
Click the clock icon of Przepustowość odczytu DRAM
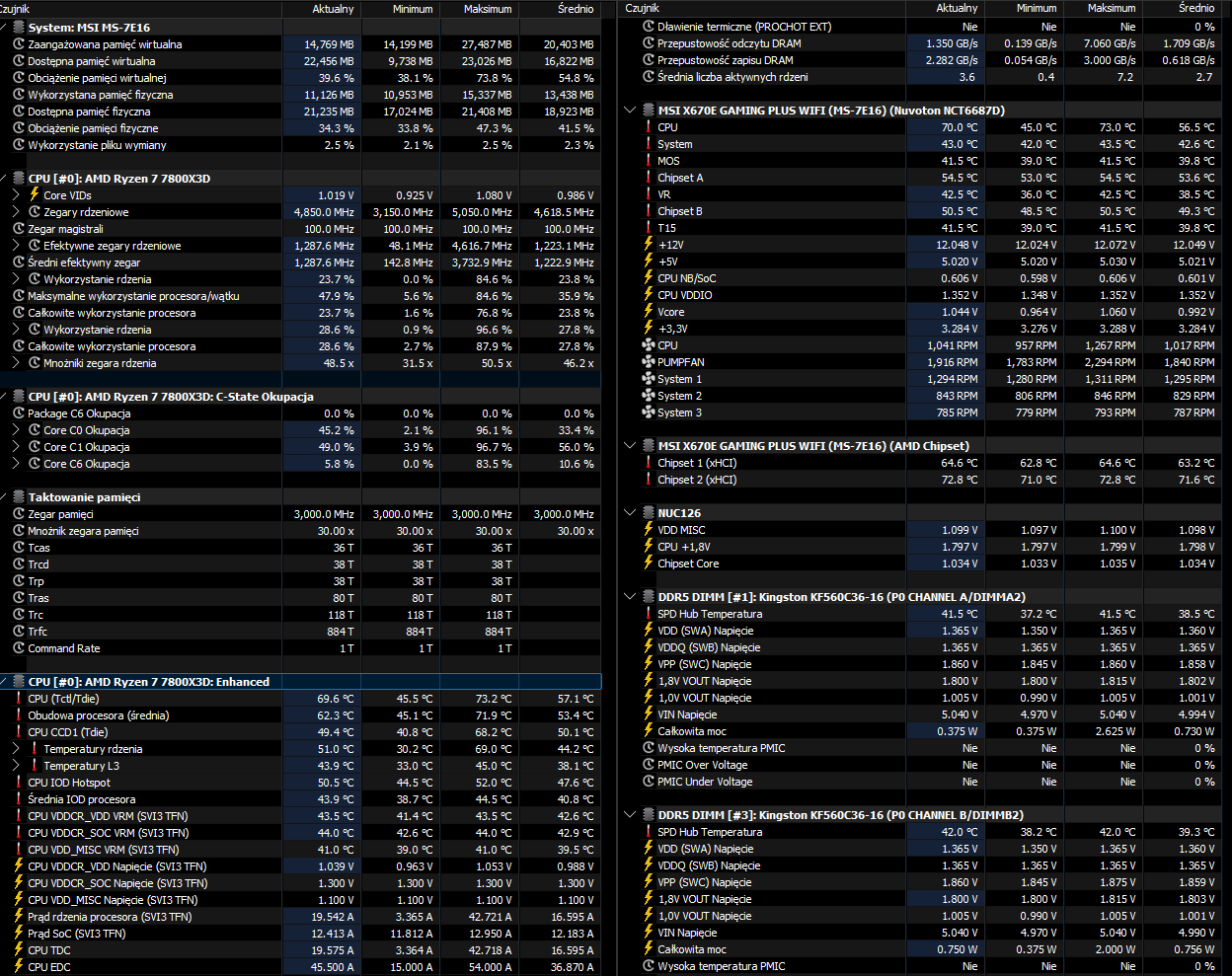(649, 43)
